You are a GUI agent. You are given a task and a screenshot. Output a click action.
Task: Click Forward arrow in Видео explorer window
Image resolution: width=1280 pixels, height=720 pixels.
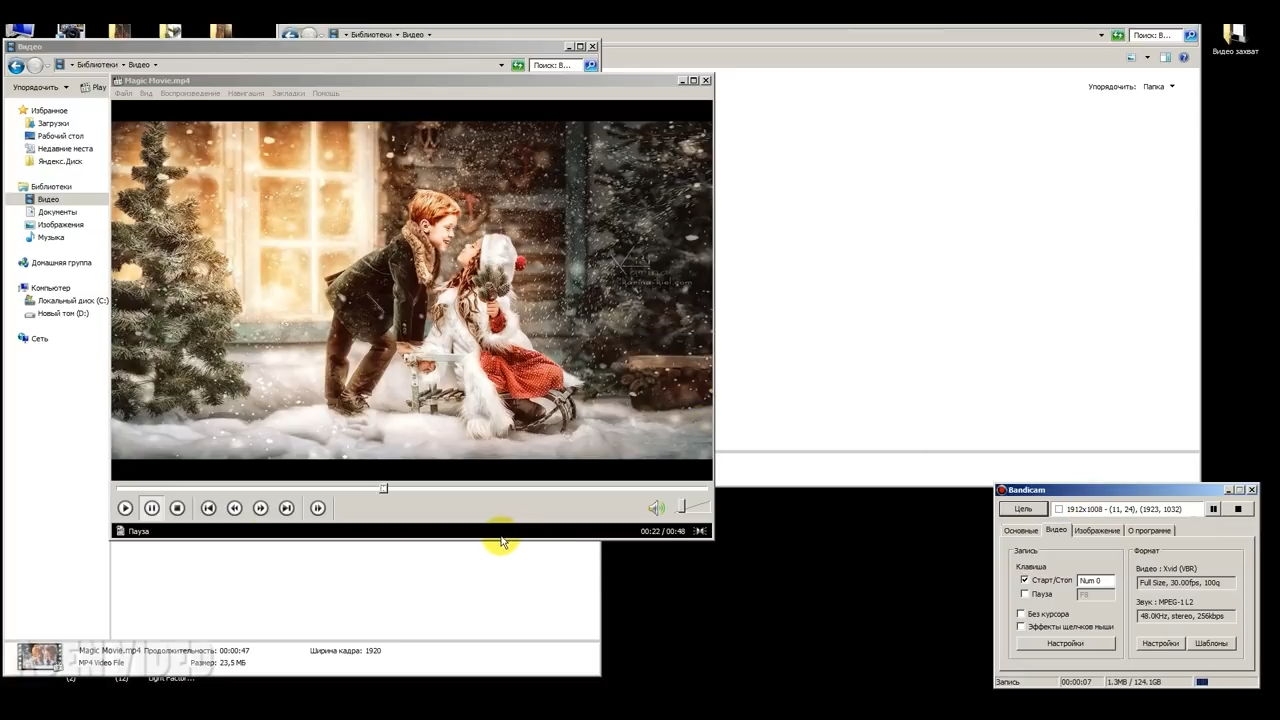click(x=35, y=65)
